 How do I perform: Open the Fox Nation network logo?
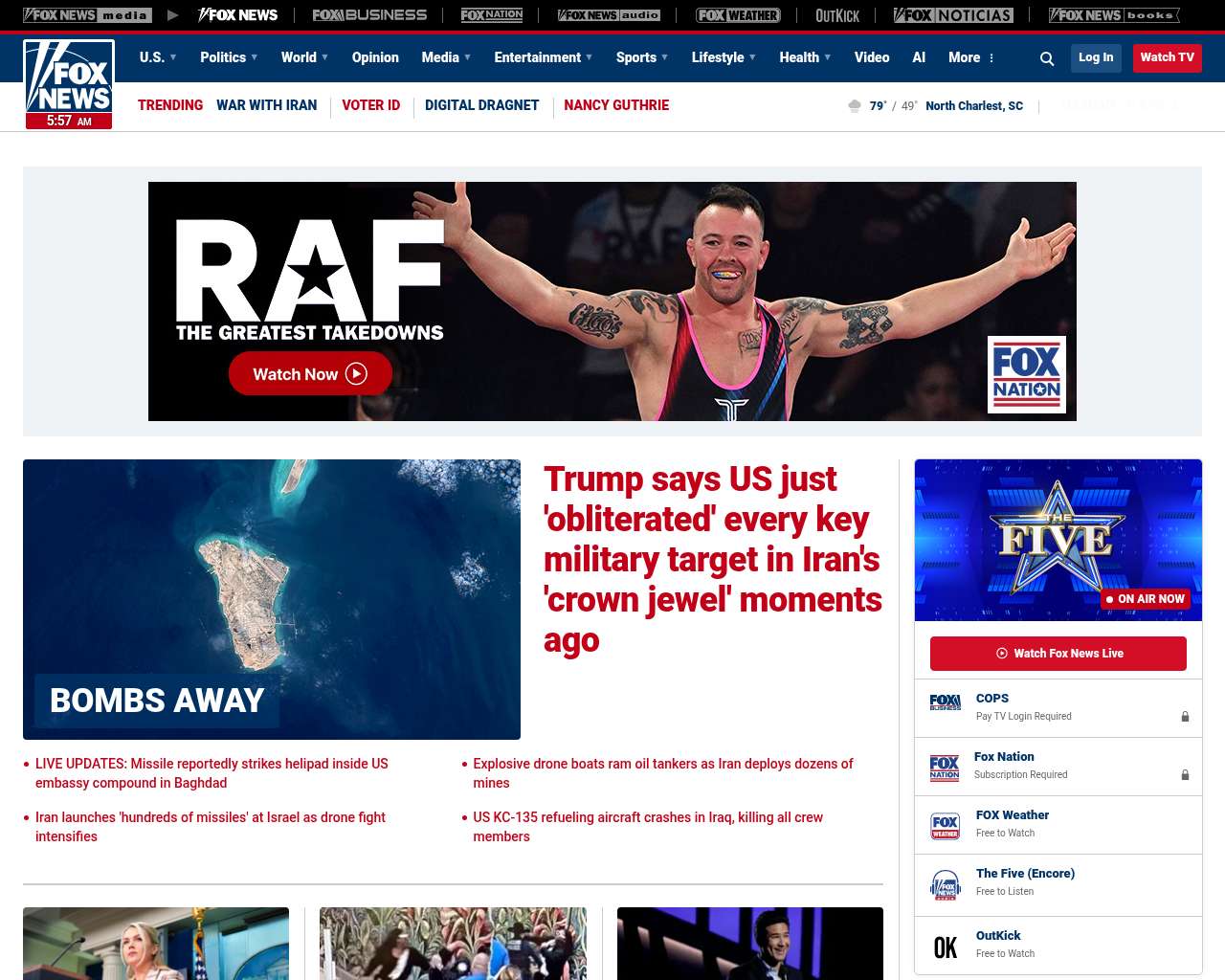[x=492, y=15]
